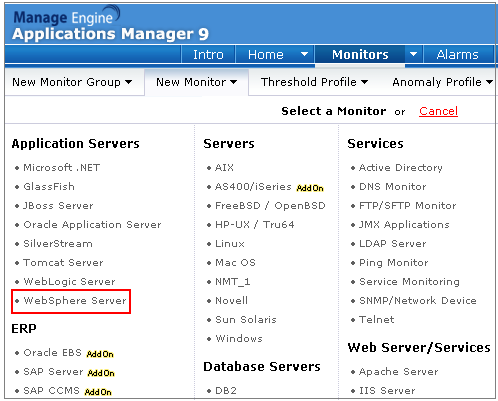The image size is (498, 401).
Task: Select Oracle EBS under ERP
Action: [x=52, y=353]
